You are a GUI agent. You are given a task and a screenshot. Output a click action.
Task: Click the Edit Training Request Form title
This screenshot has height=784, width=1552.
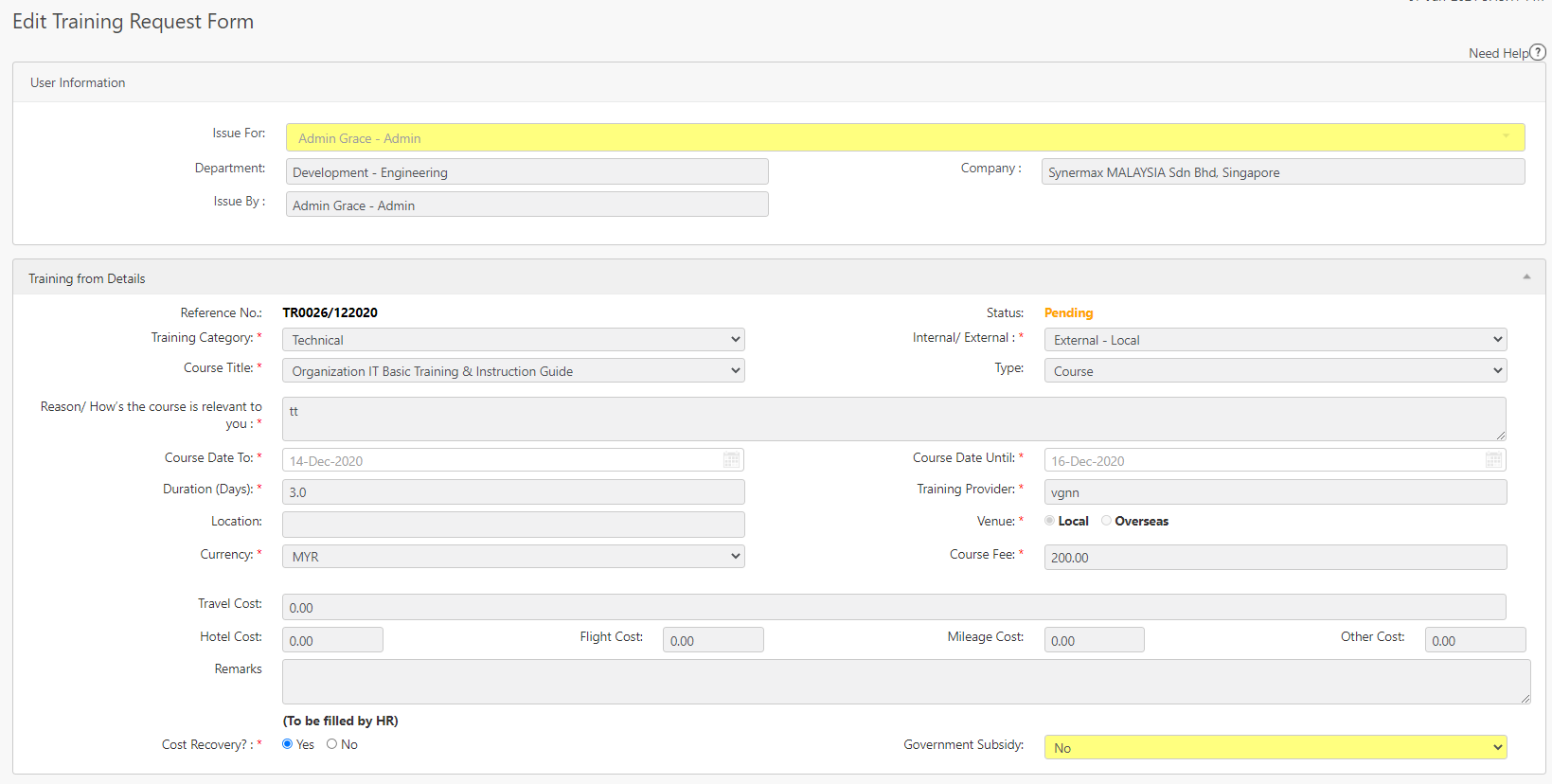[133, 21]
